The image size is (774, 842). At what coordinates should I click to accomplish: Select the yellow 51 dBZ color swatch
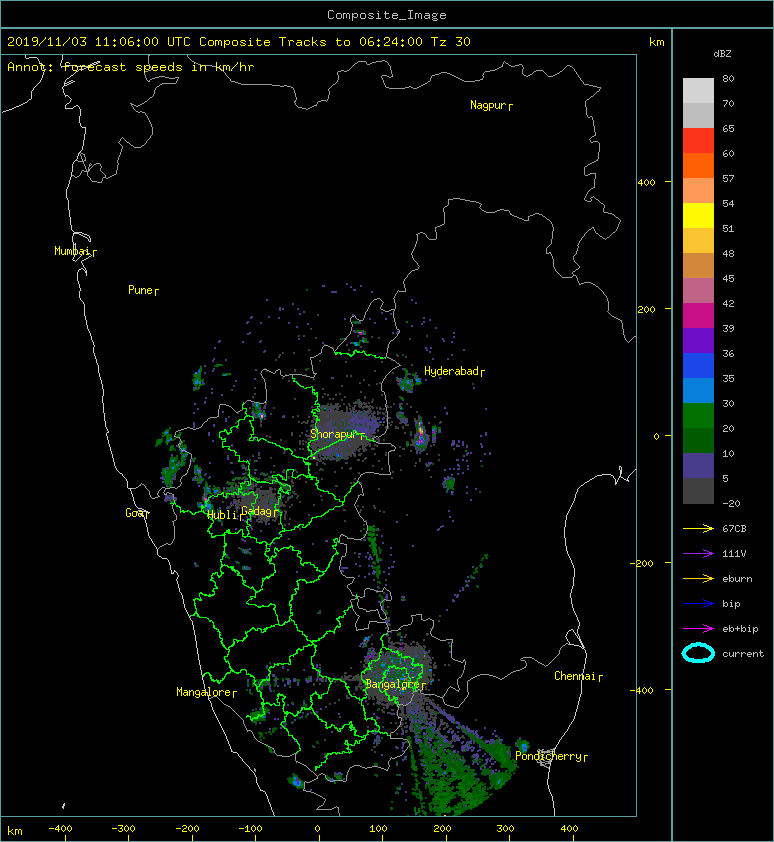698,215
